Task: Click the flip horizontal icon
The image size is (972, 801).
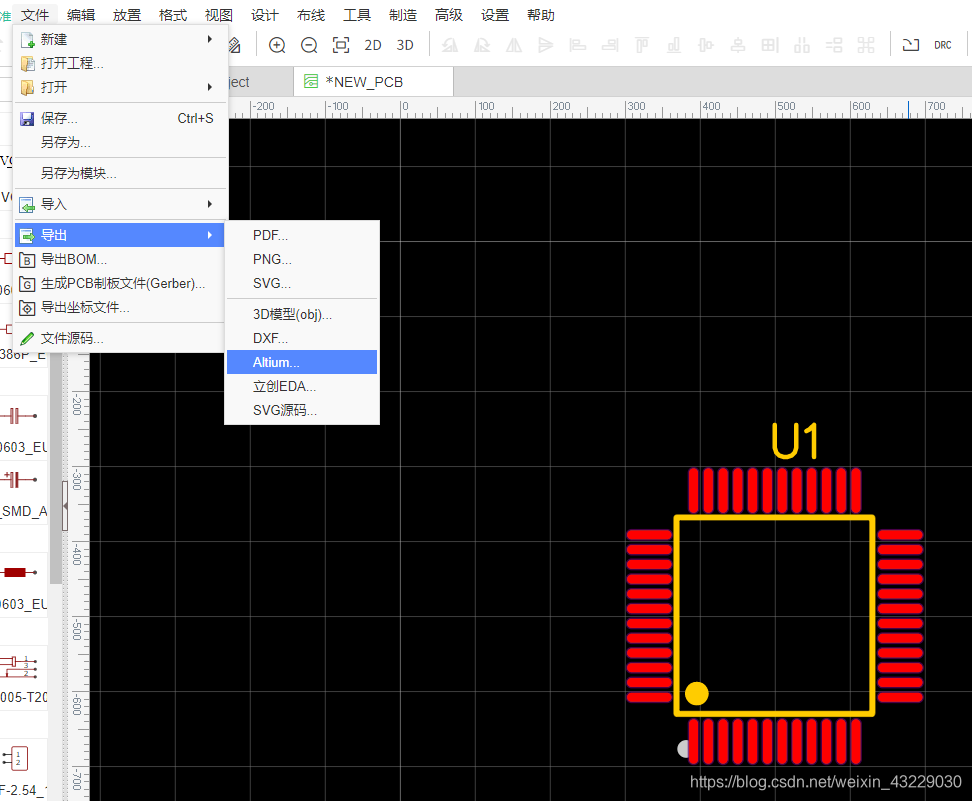Action: tap(514, 45)
